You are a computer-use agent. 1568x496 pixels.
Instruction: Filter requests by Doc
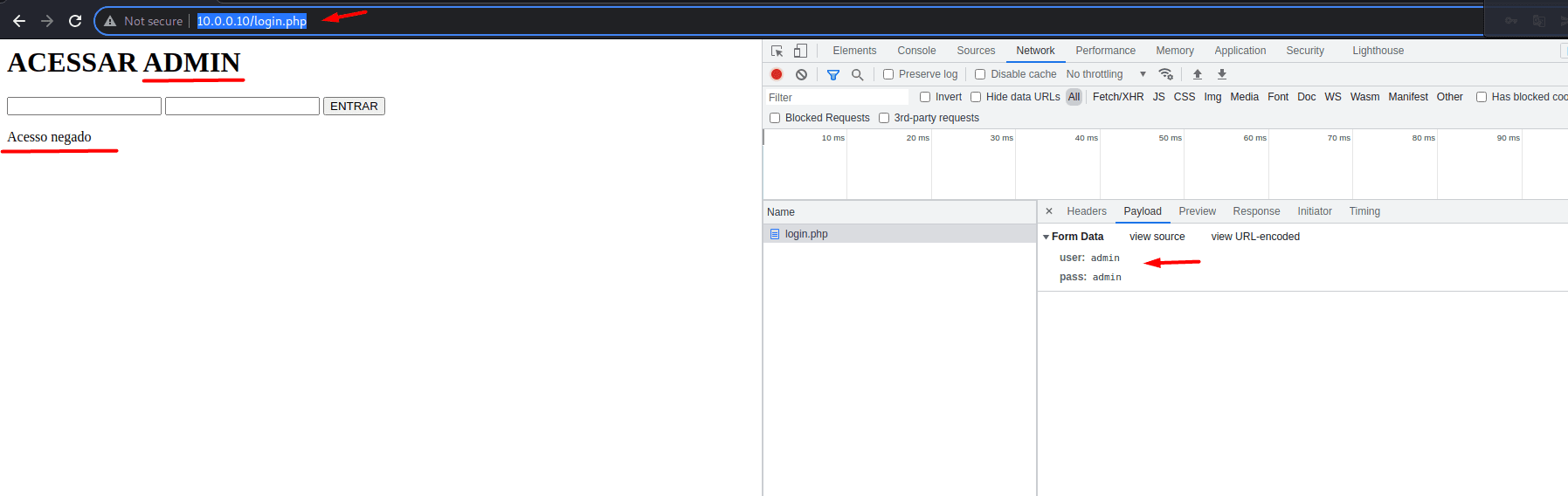[x=1306, y=97]
